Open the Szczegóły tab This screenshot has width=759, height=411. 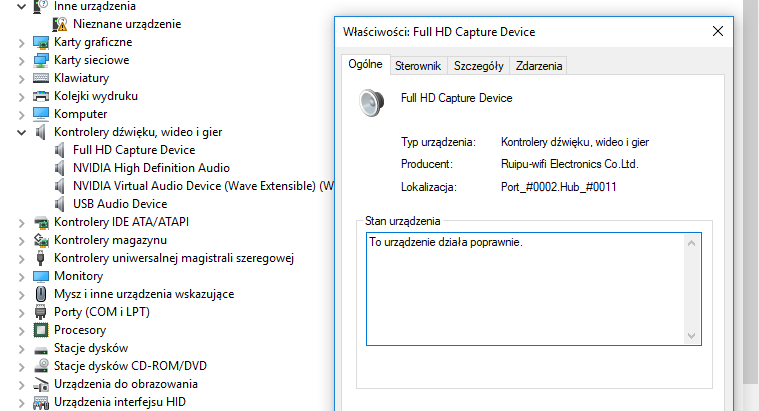478,66
